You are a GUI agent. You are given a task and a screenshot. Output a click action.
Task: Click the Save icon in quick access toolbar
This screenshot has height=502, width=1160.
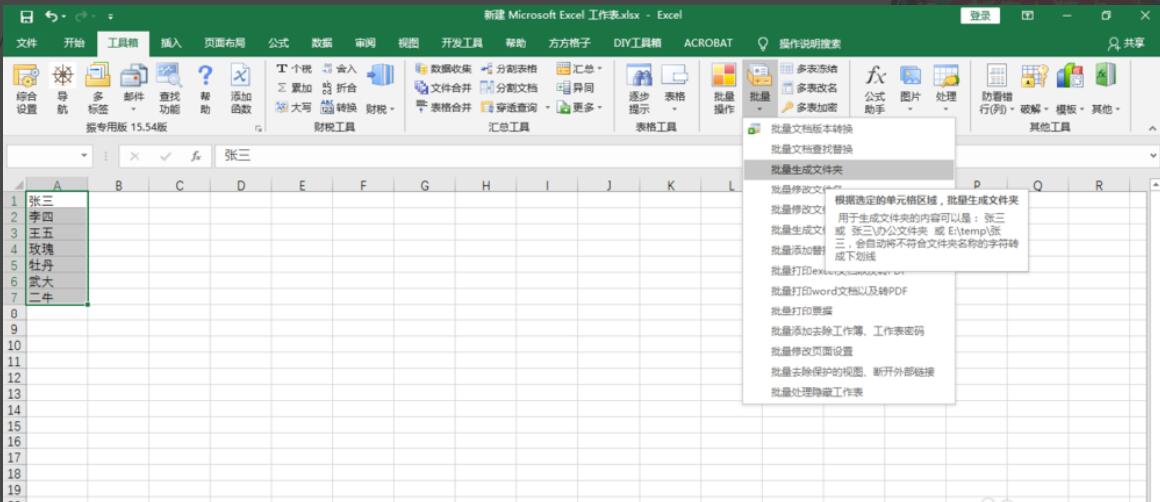pos(26,16)
